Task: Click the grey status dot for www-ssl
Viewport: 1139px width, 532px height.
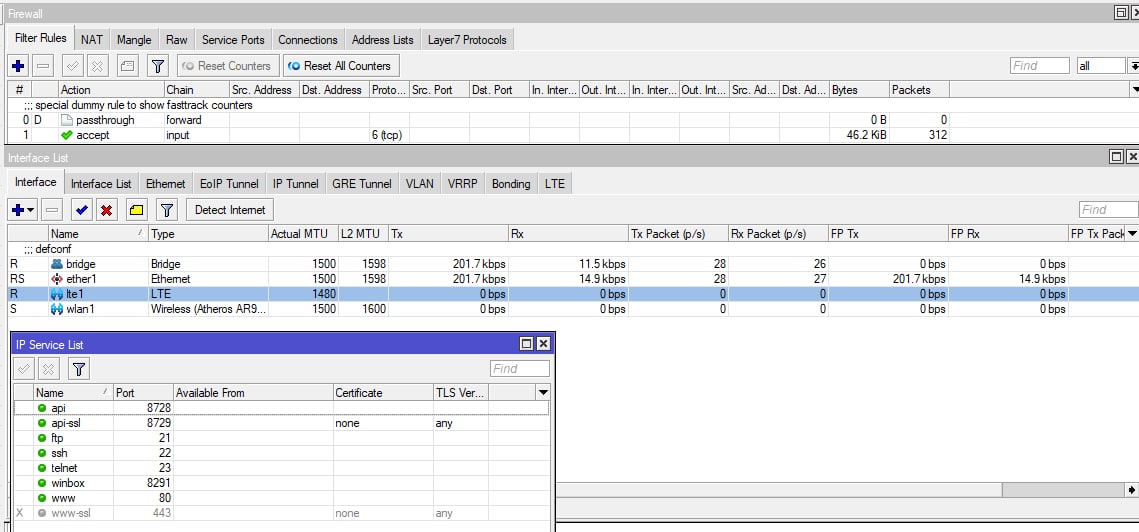Action: tap(42, 513)
